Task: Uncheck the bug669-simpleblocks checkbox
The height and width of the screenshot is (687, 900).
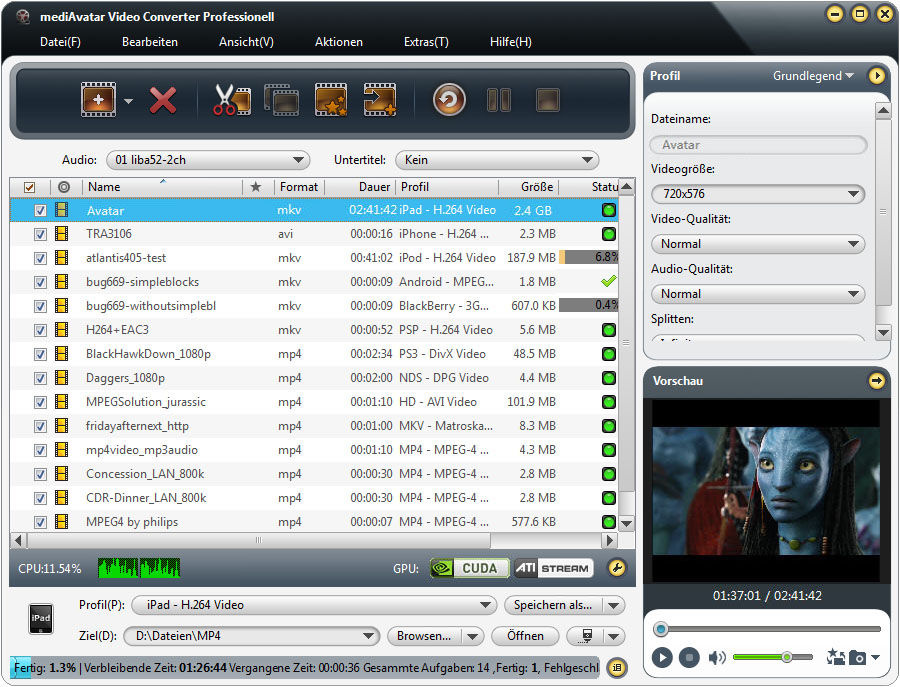Action: tap(40, 283)
